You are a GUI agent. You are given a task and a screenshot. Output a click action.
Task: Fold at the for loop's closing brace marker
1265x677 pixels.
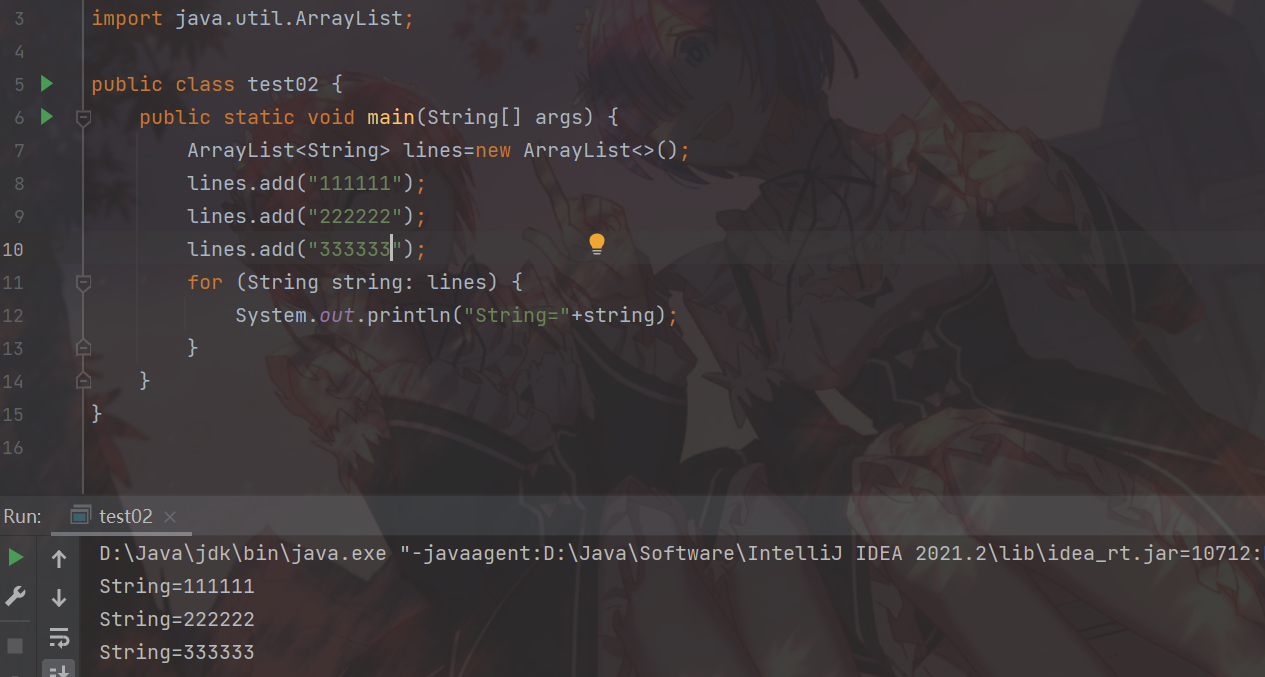[x=84, y=348]
